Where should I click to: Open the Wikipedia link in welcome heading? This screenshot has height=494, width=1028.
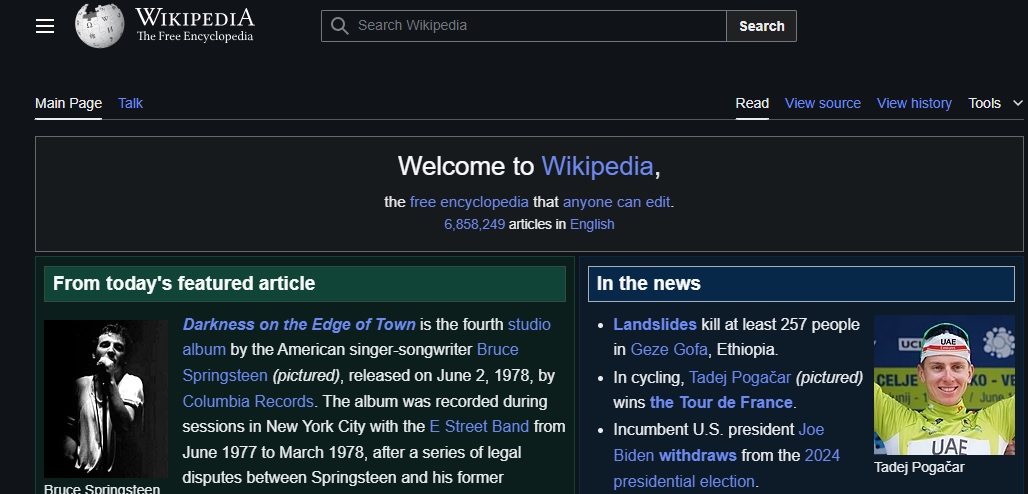(597, 166)
